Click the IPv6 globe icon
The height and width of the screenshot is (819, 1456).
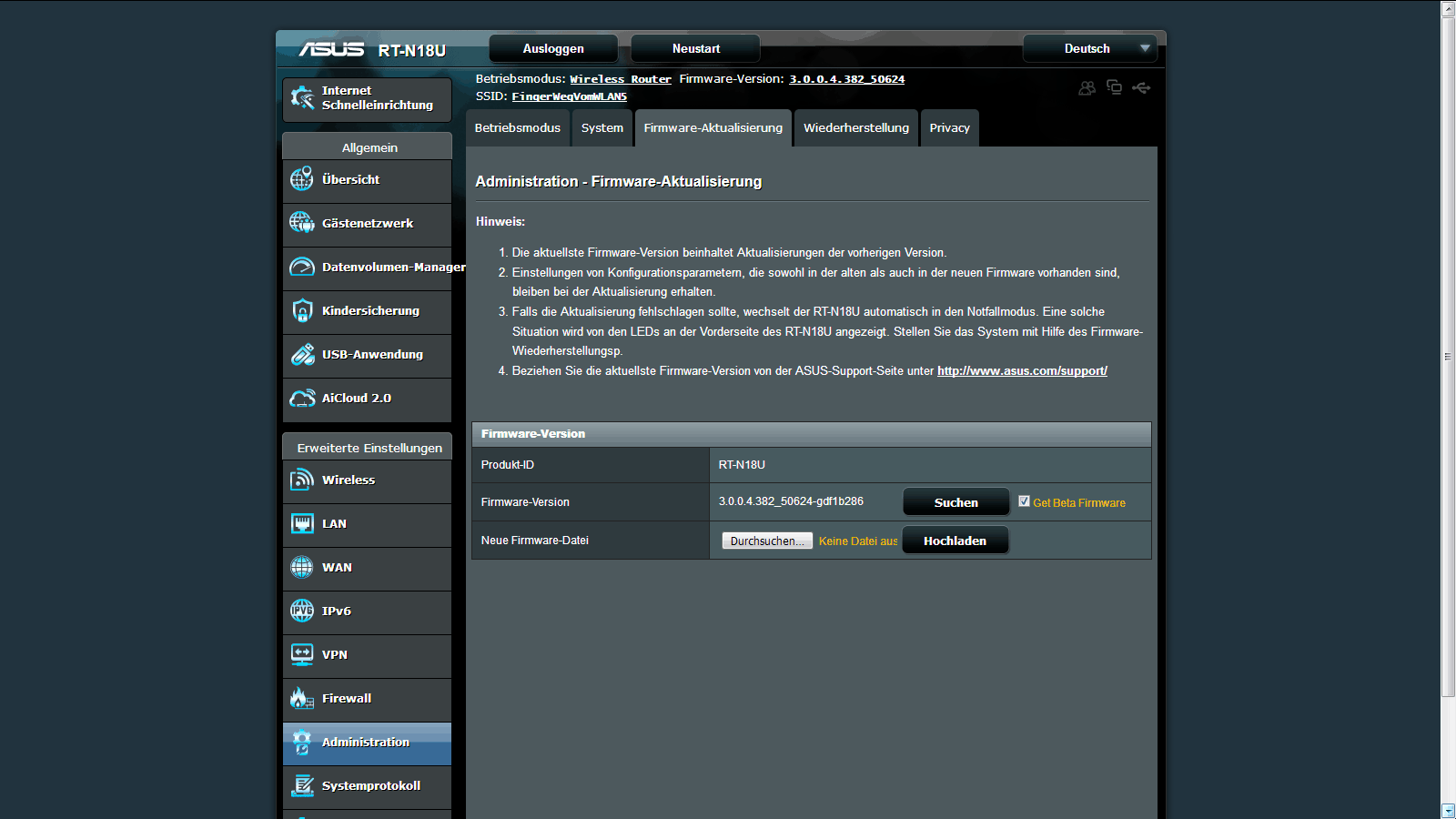[x=302, y=611]
